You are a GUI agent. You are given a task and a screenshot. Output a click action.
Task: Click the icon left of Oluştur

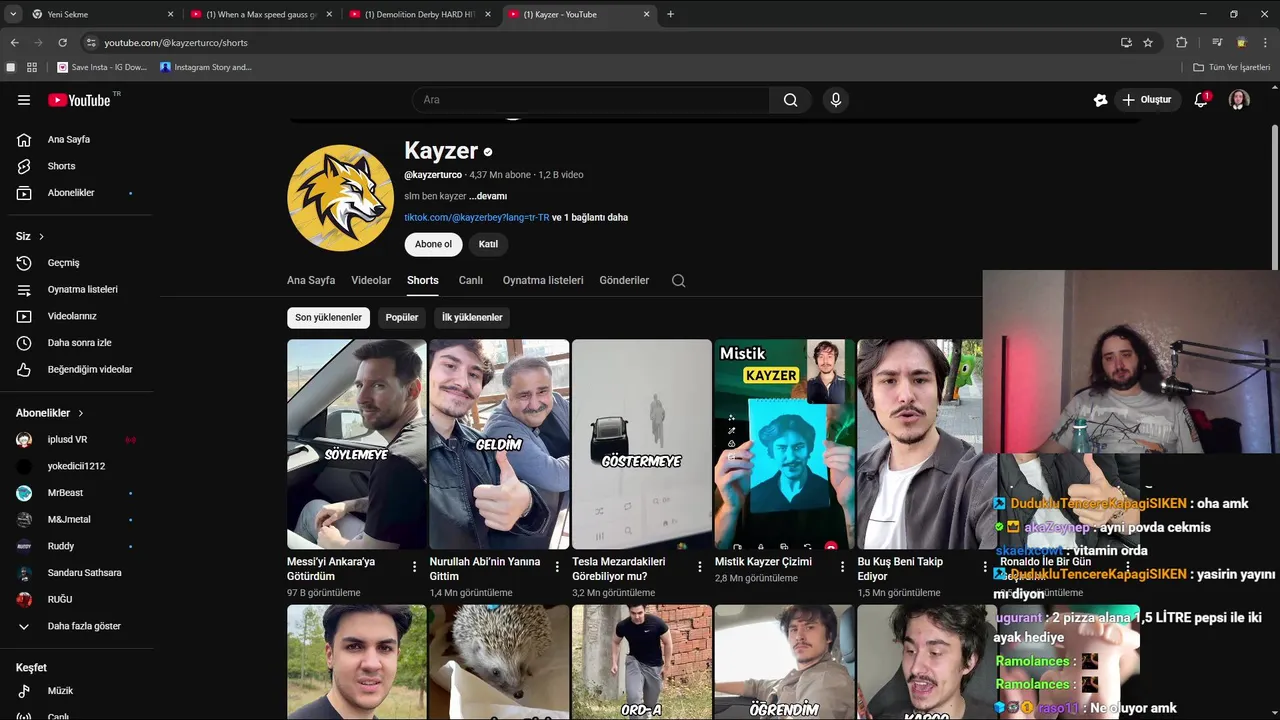1101,100
